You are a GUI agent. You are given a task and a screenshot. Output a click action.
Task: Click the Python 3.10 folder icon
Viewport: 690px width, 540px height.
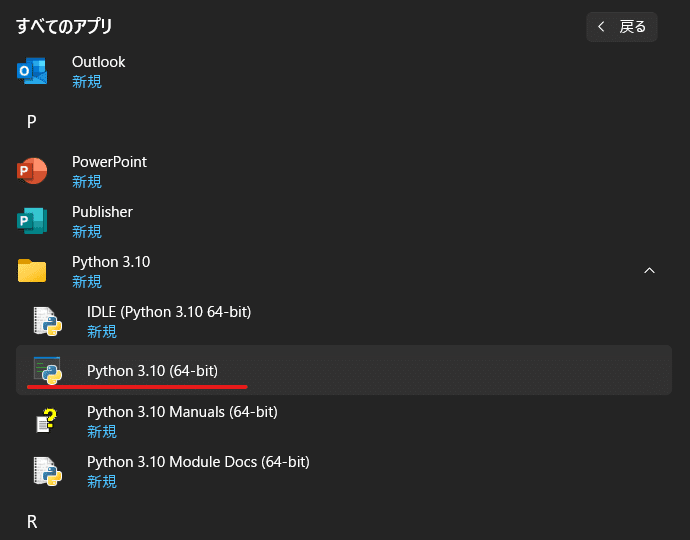tap(32, 270)
